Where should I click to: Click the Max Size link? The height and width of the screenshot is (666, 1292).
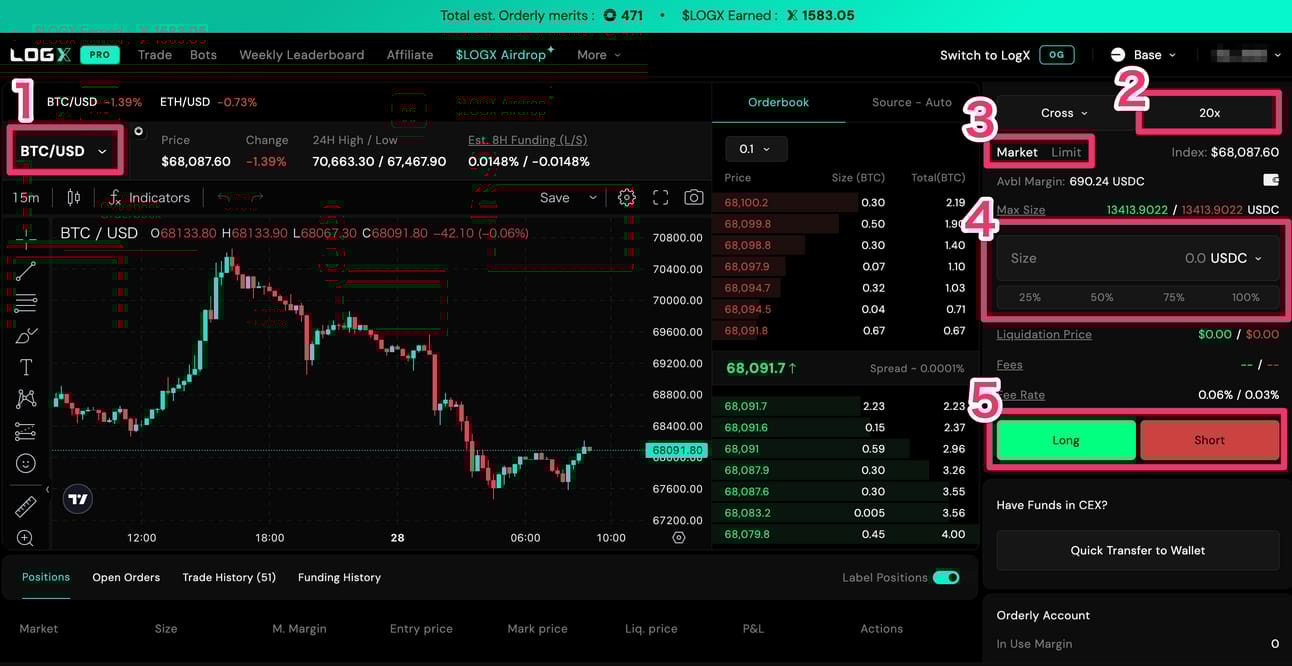1021,210
